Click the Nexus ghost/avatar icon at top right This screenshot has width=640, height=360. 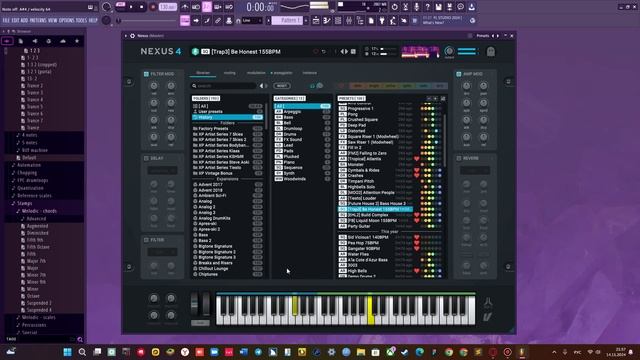[x=491, y=52]
